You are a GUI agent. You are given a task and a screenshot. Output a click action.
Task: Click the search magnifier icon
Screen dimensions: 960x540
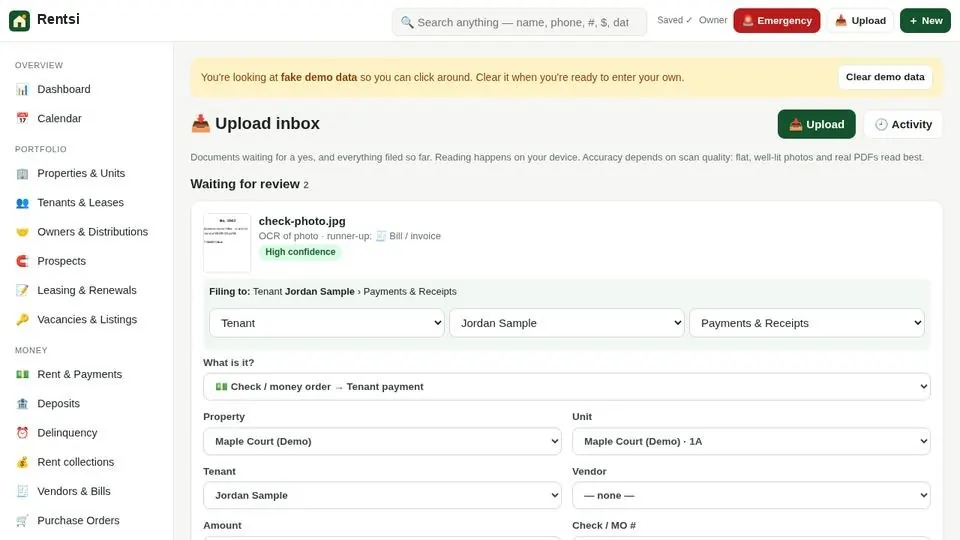point(407,23)
